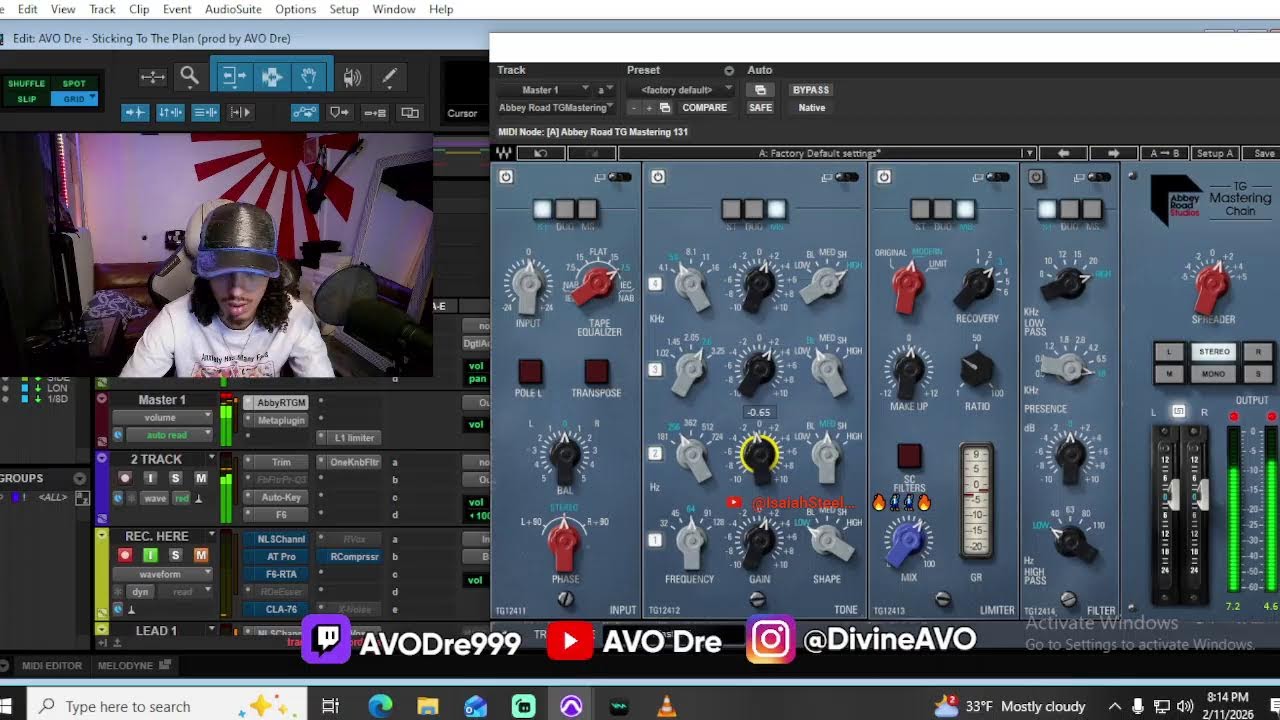Open VLC media player from taskbar
This screenshot has height=720, width=1280.
(666, 706)
